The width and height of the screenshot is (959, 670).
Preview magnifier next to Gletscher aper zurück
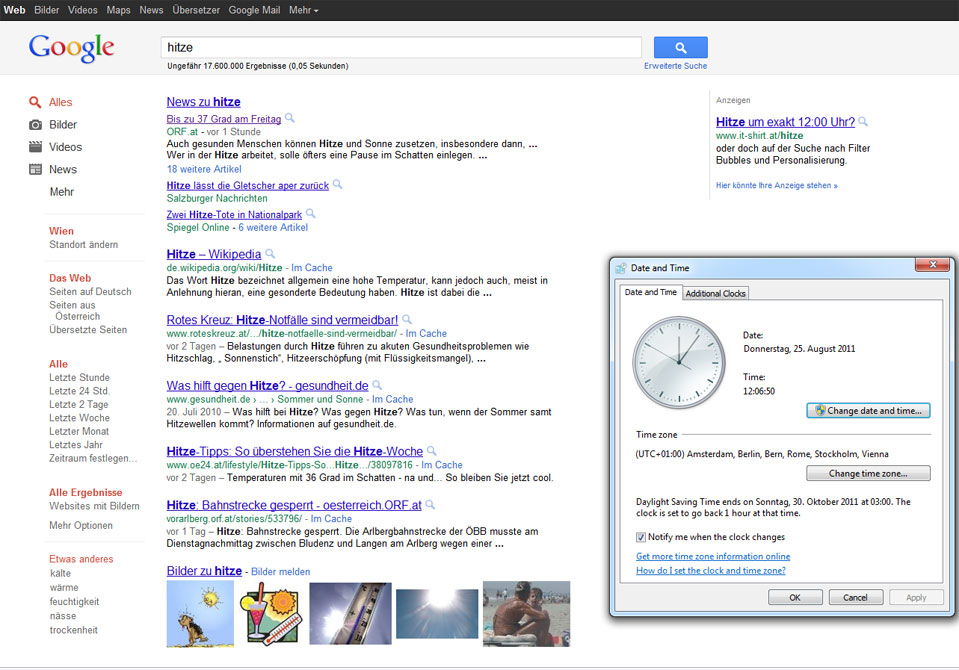[337, 184]
